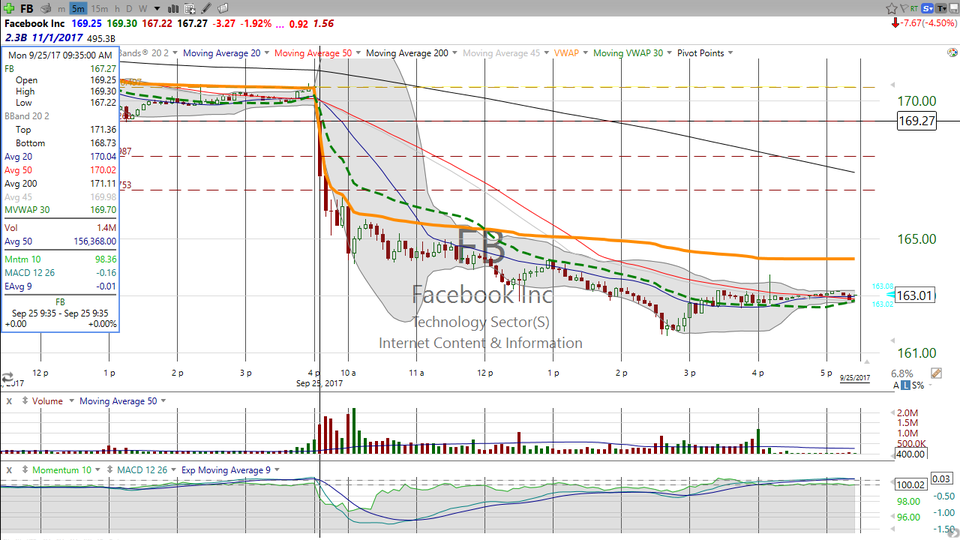This screenshot has width=960, height=540.
Task: Open Volume pane Moving Average 50 menu
Action: click(163, 401)
